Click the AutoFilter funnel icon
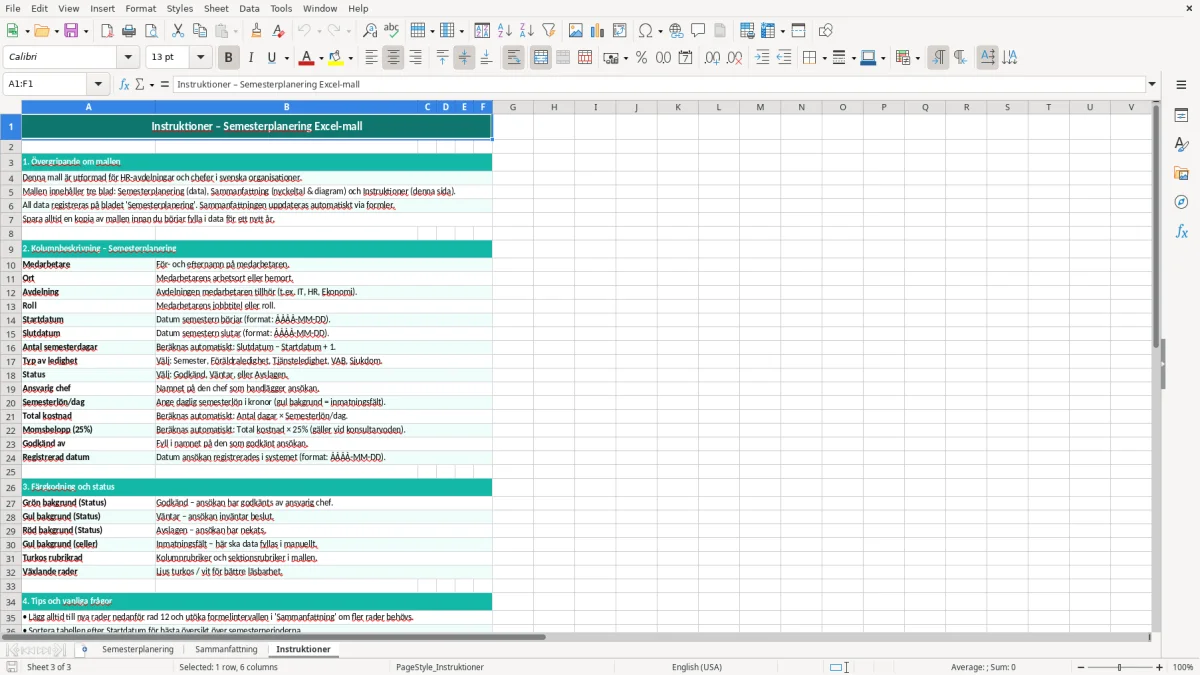 tap(549, 31)
